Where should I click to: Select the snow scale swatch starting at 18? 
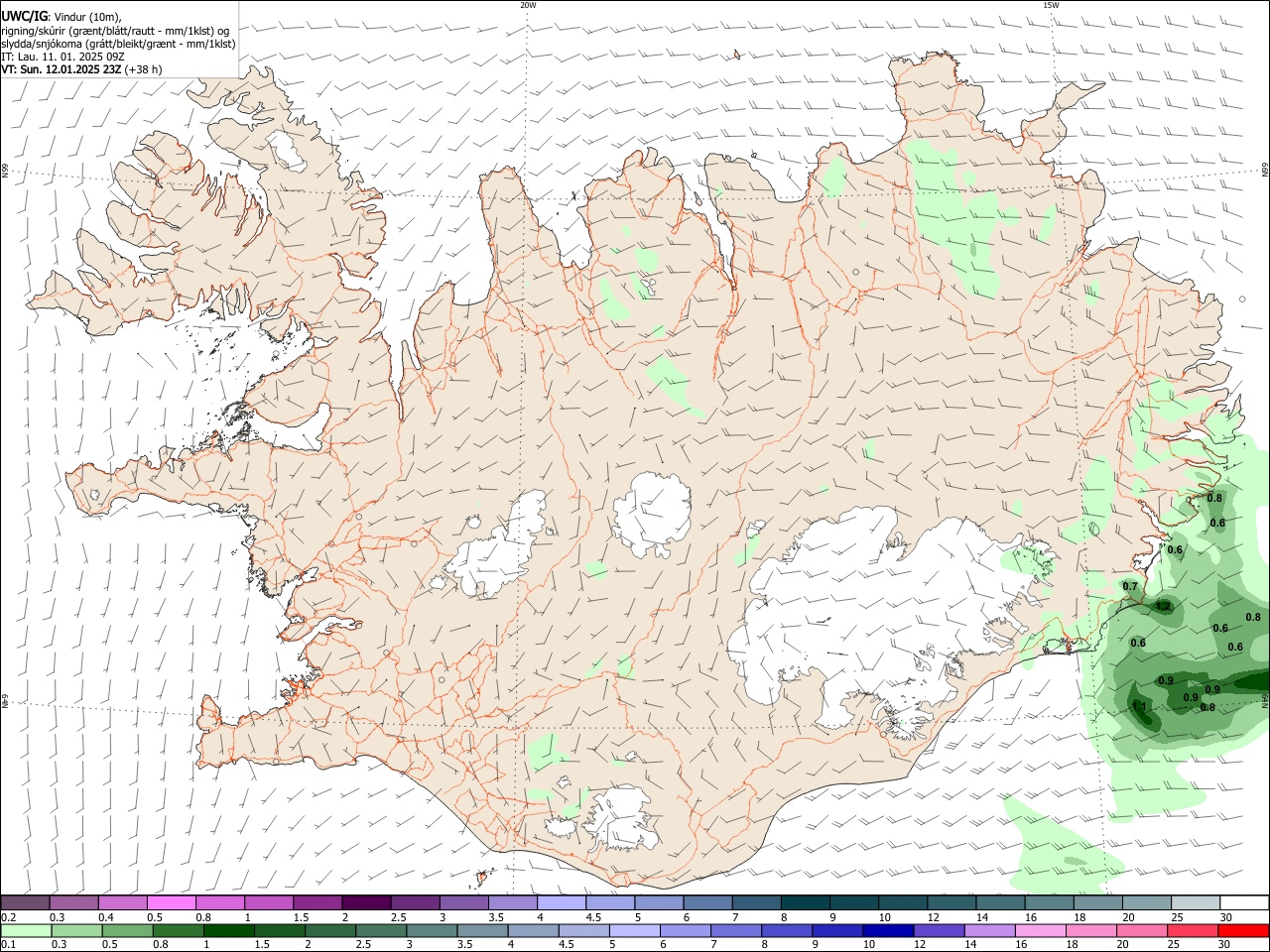[1098, 902]
